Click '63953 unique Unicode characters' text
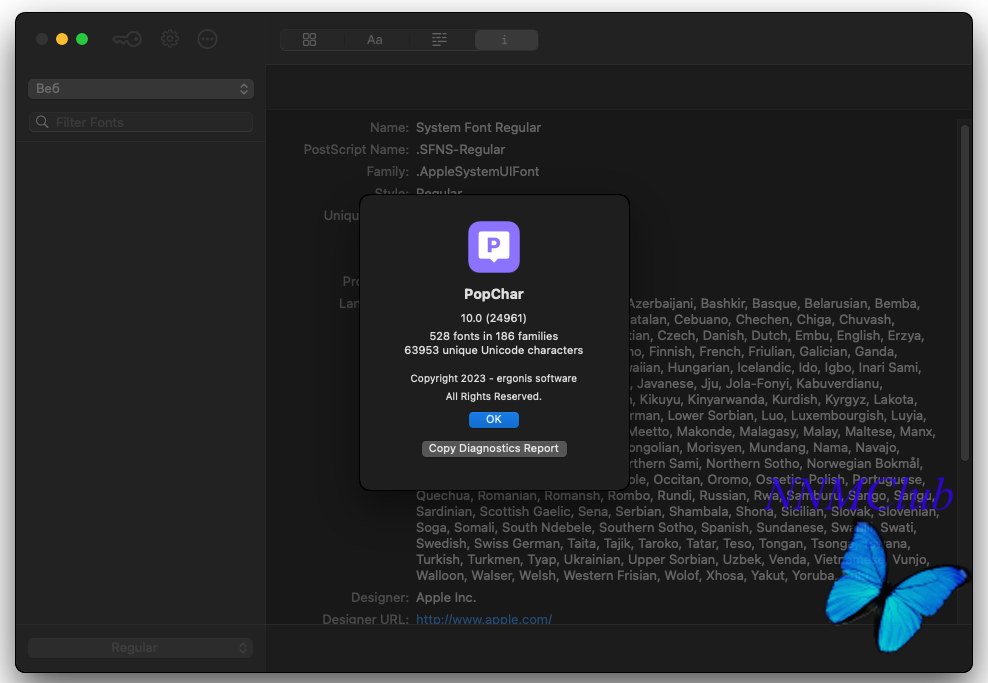The image size is (988, 683). click(x=493, y=350)
